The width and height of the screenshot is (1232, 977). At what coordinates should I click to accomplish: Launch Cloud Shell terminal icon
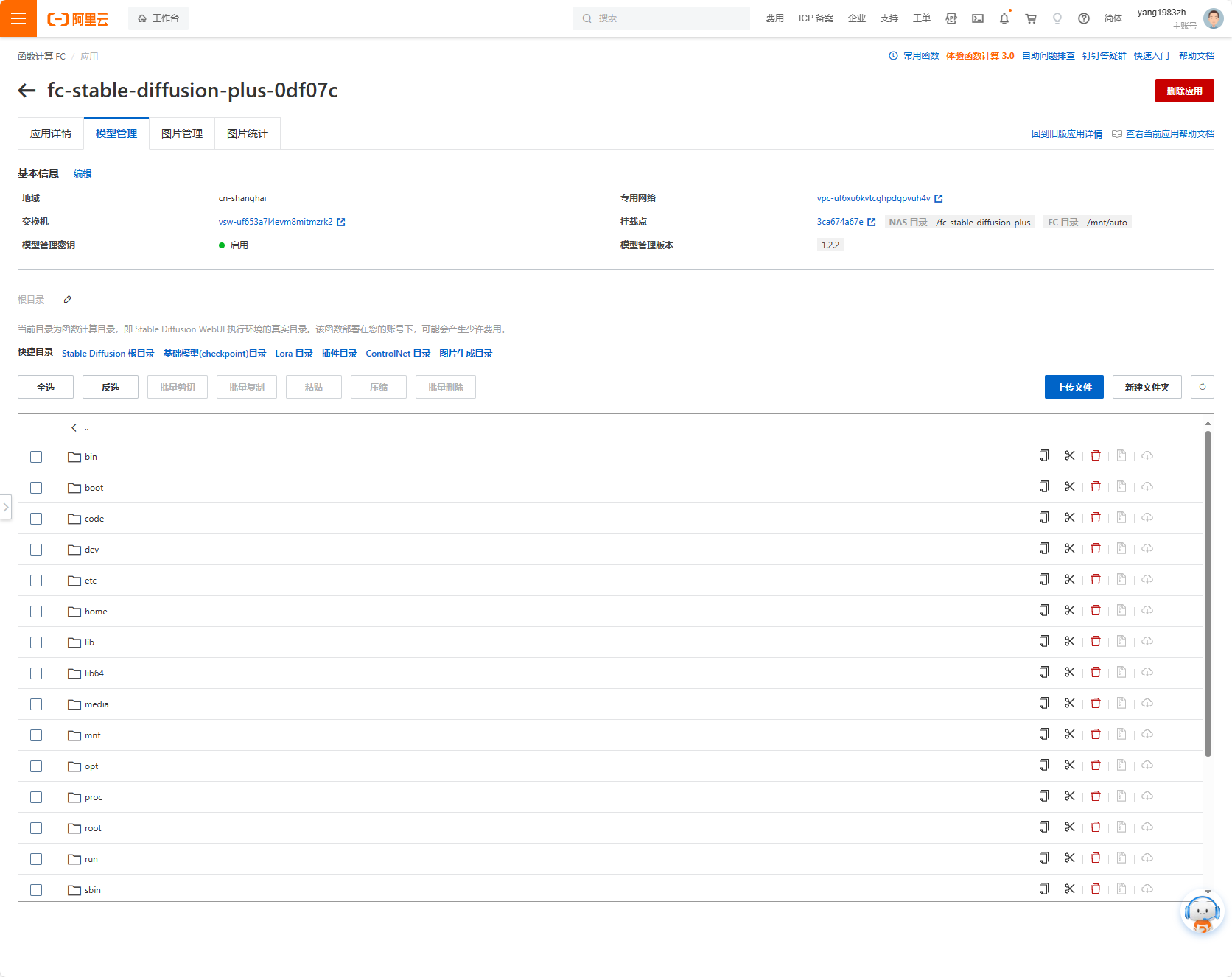[978, 18]
